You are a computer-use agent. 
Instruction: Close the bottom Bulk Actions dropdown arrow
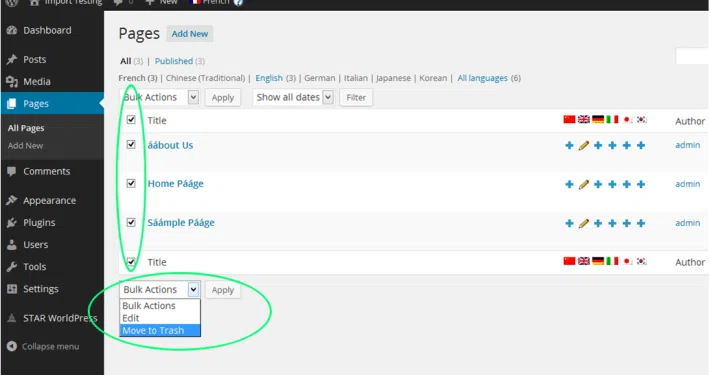(193, 289)
